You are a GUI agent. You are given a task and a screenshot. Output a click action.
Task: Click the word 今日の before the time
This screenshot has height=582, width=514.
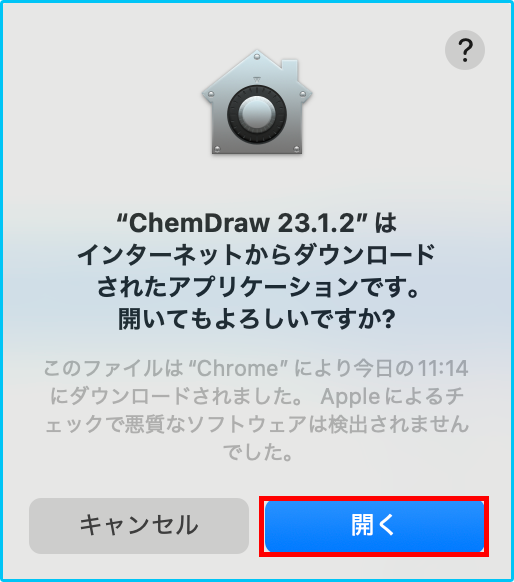384,369
